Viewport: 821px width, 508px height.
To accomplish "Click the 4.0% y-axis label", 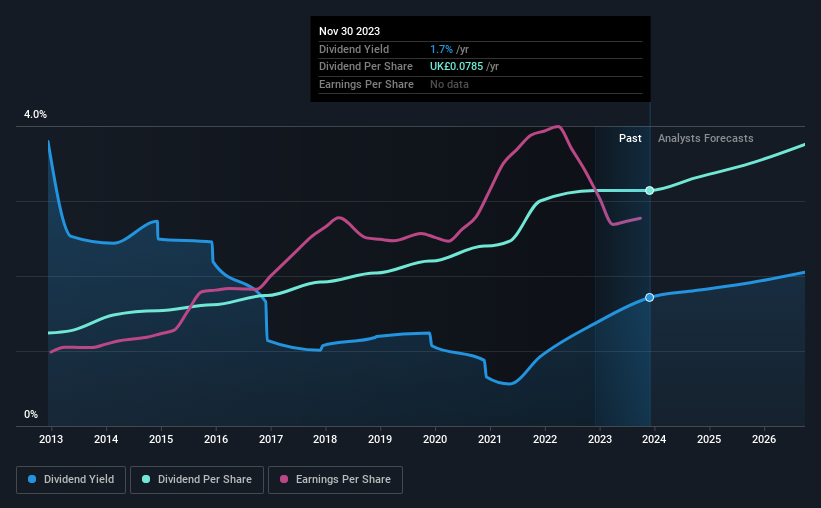I will click(x=35, y=114).
